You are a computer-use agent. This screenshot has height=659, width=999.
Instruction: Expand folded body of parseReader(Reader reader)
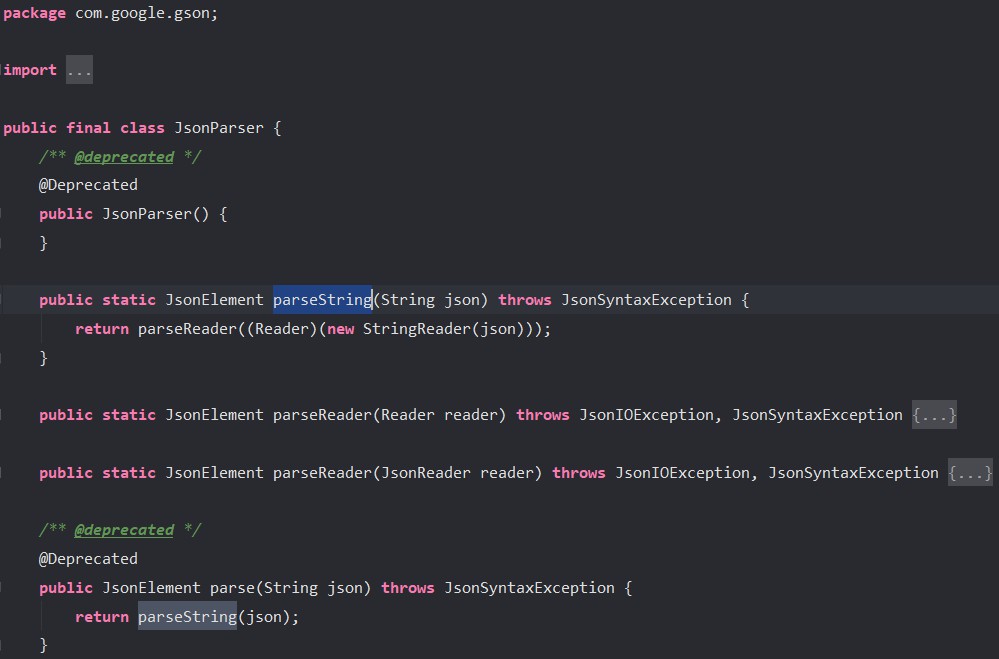(x=934, y=415)
